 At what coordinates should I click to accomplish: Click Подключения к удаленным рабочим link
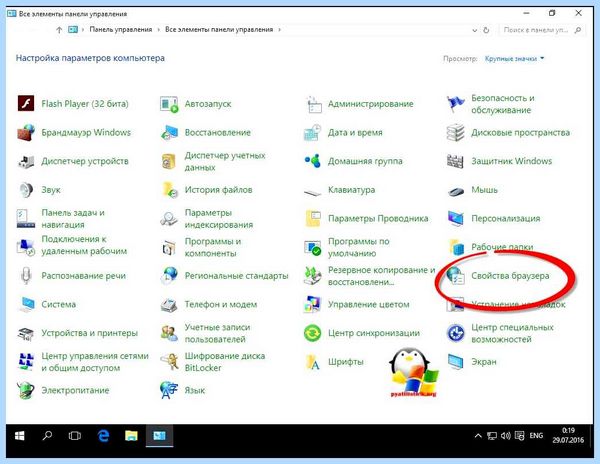coord(84,245)
